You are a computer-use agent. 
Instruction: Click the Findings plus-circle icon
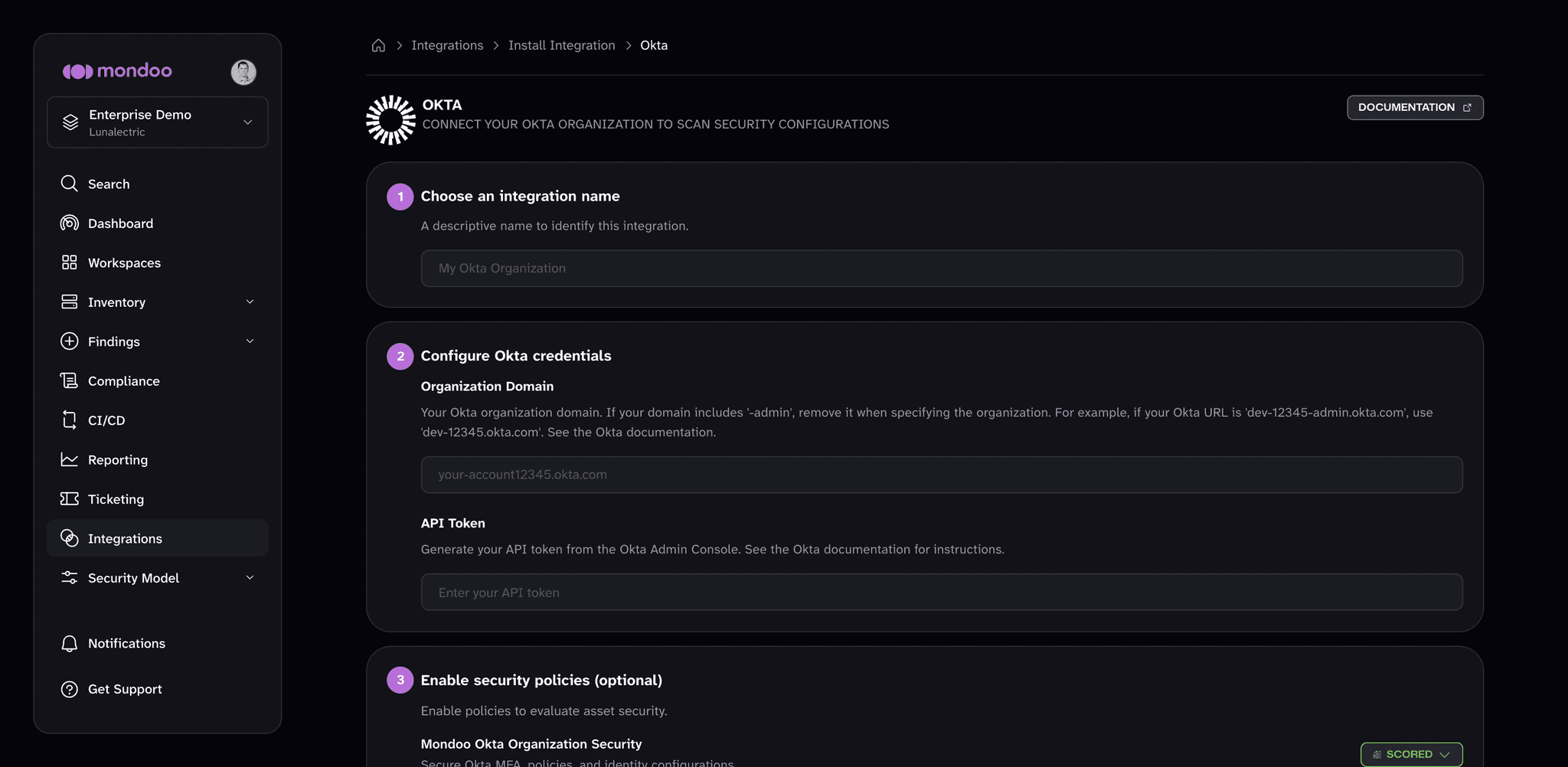[x=70, y=341]
